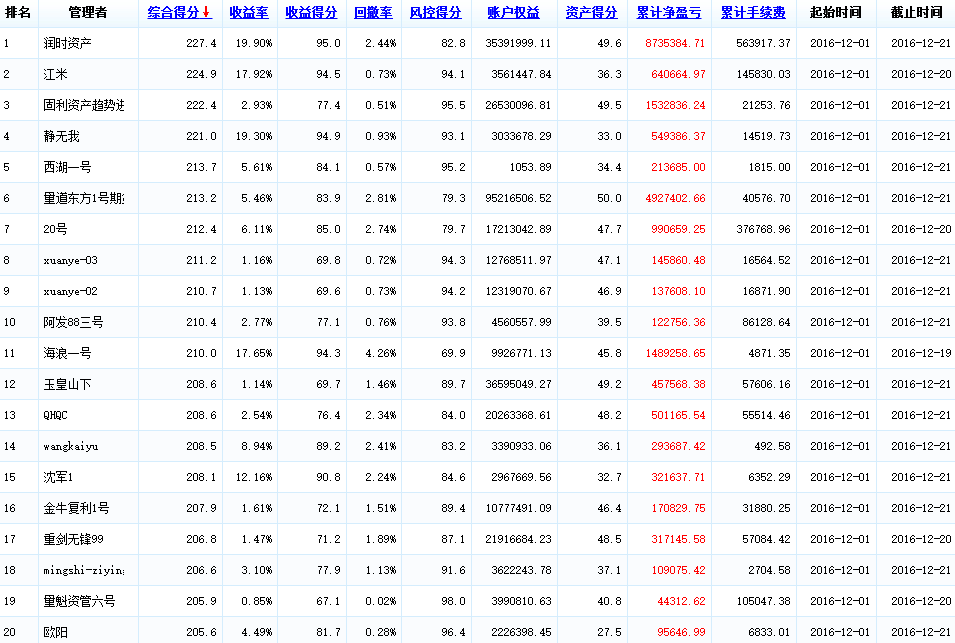This screenshot has height=643, width=955.
Task: Select manager name 20号
Action: [x=55, y=230]
